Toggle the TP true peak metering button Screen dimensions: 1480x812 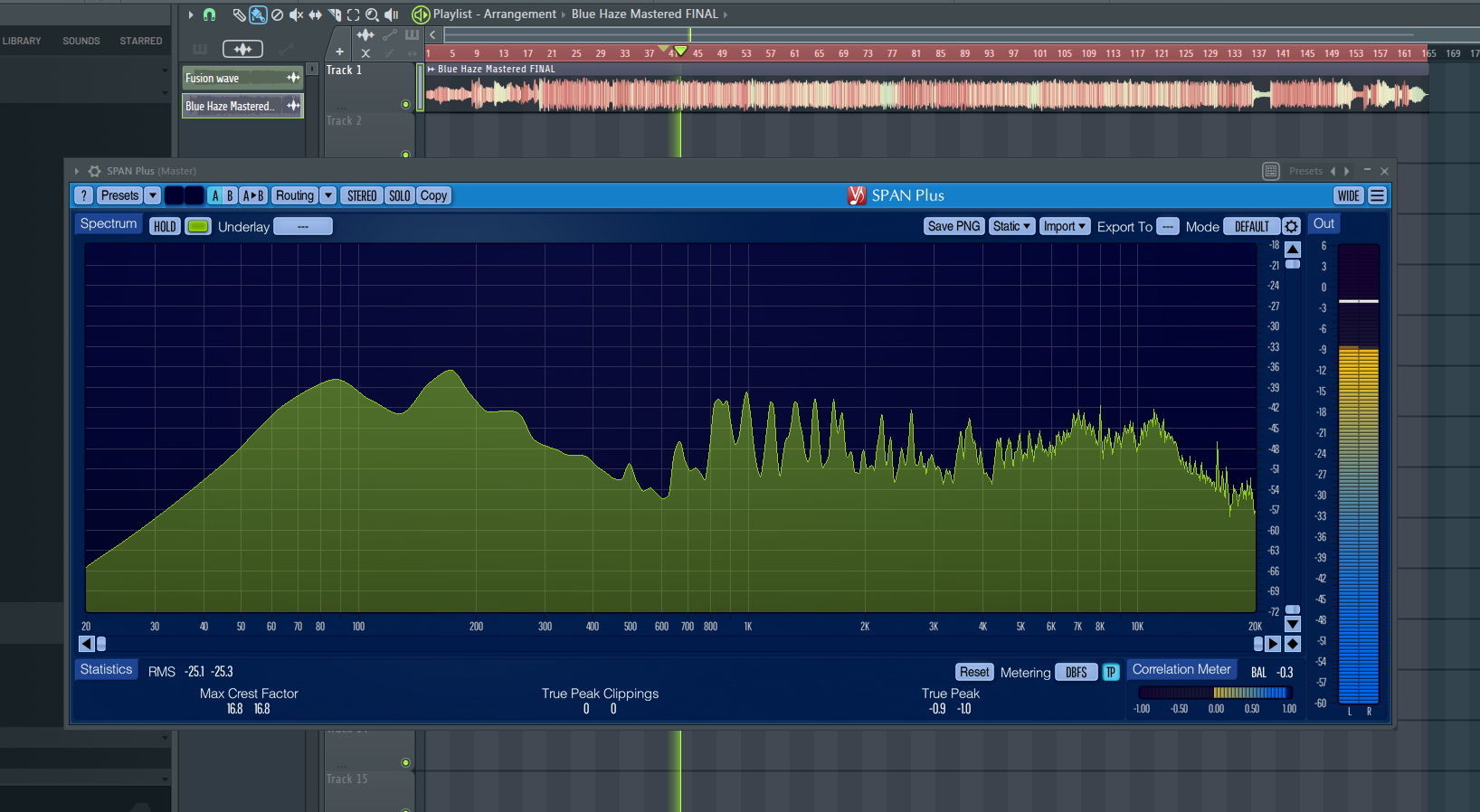tap(1111, 673)
